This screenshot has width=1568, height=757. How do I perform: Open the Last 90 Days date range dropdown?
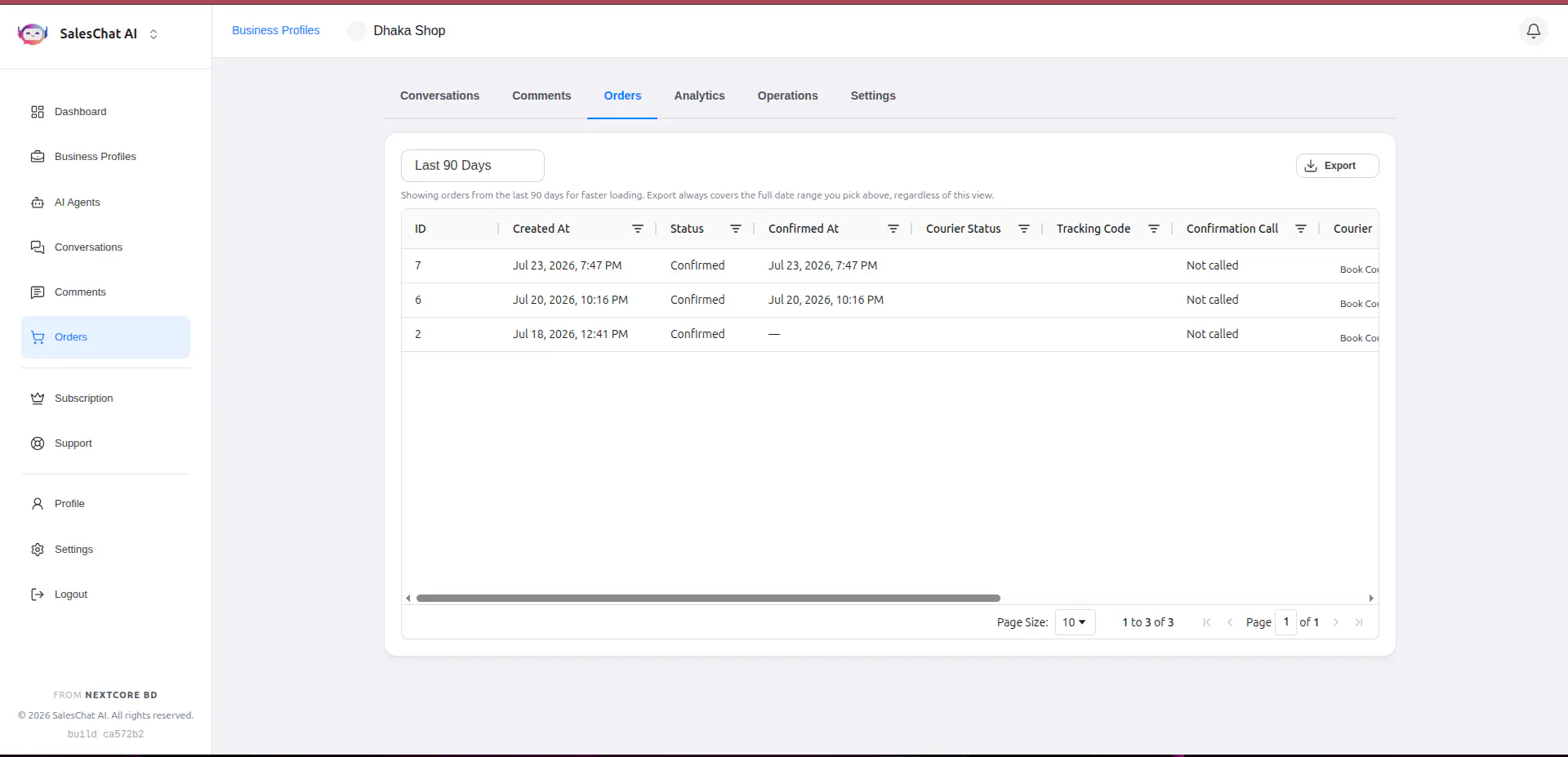473,166
